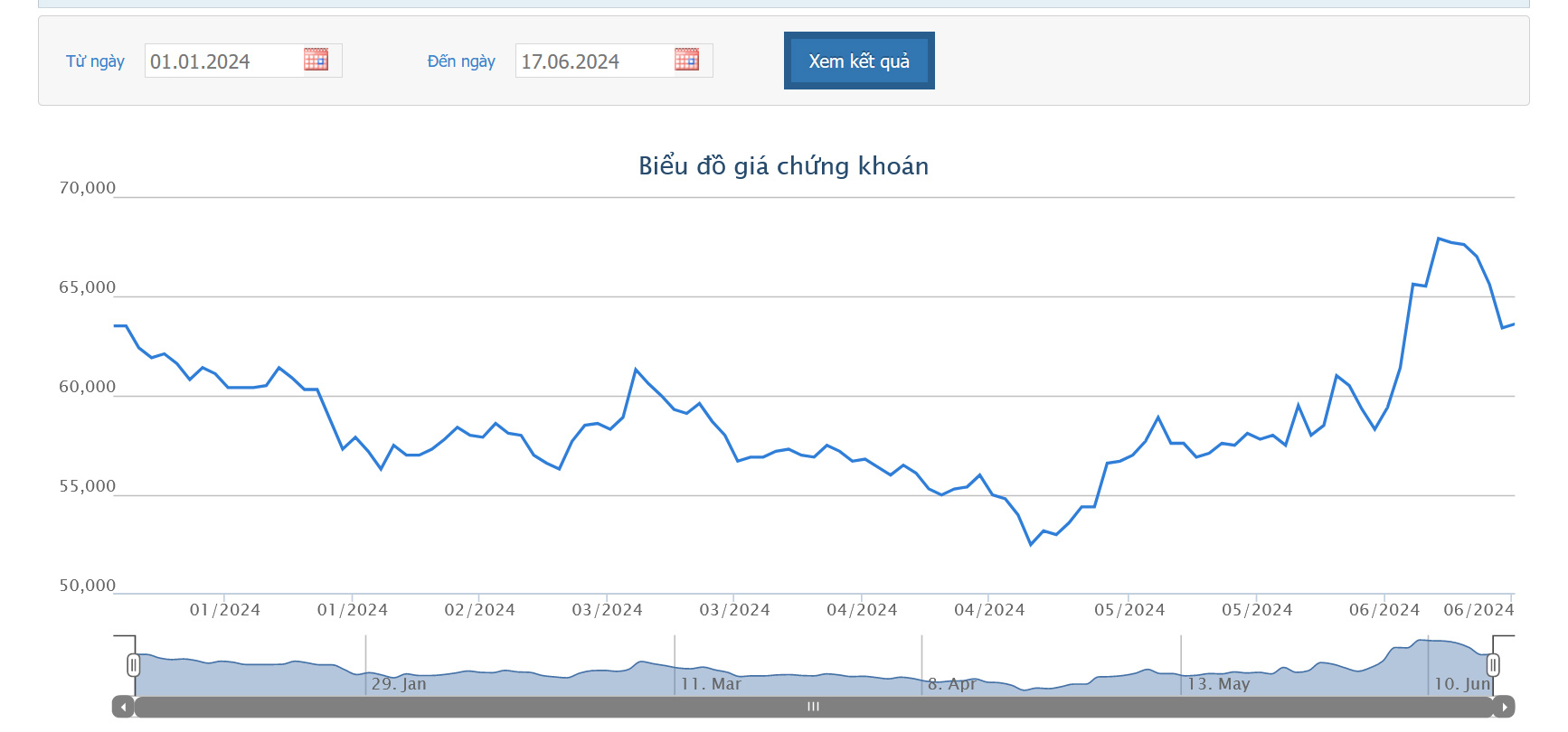Click the scrollbar right arrow button

[x=1504, y=707]
